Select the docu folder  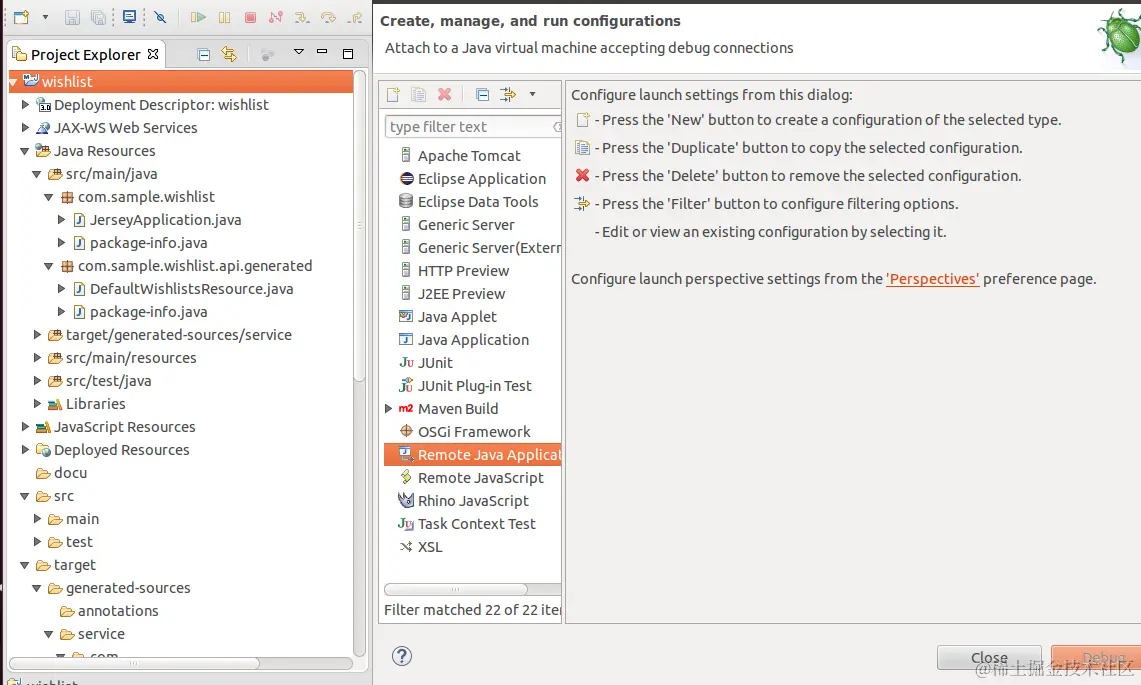tap(62, 473)
